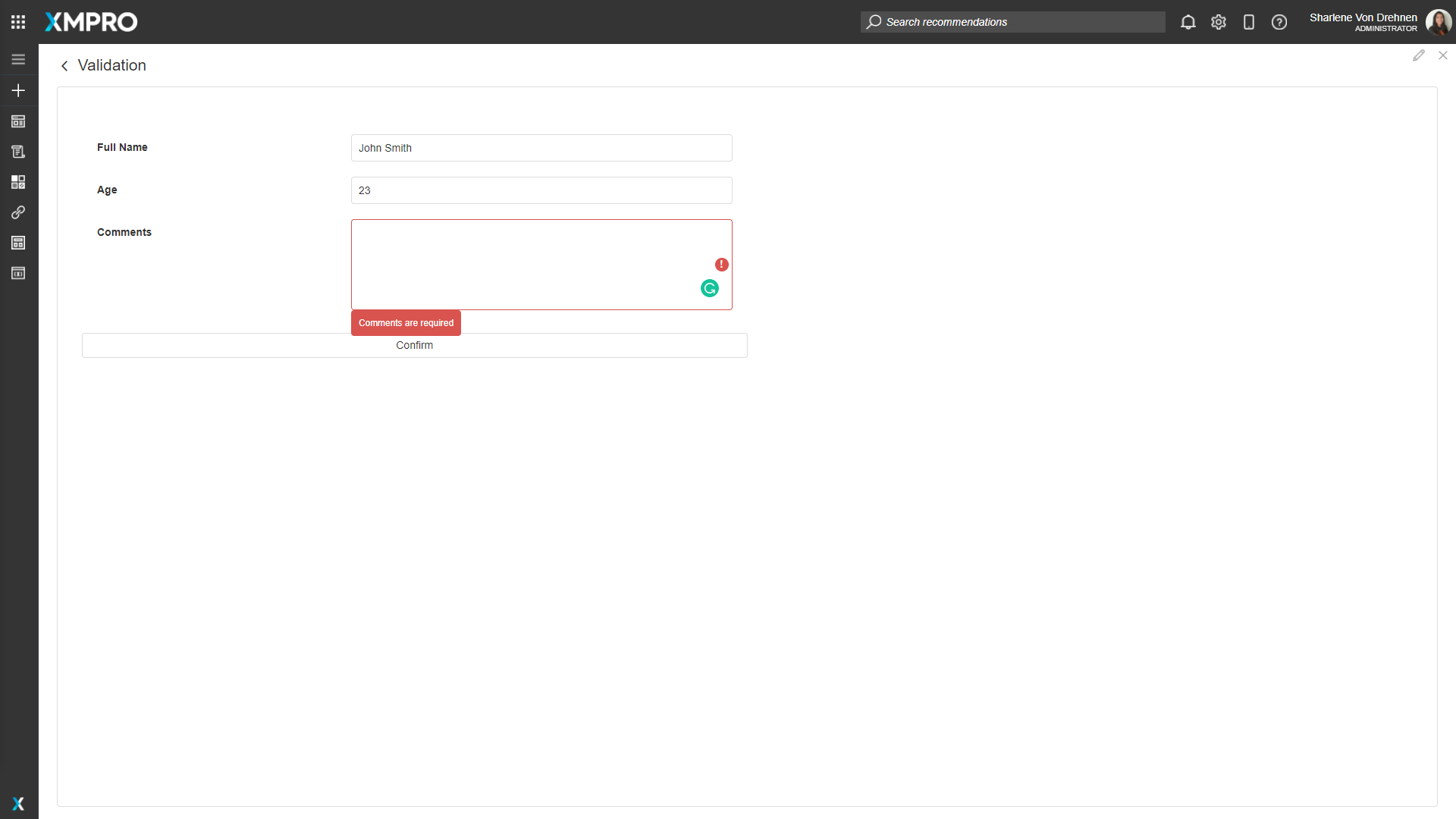The width and height of the screenshot is (1456, 819).
Task: Click the Full Name text box
Action: point(541,148)
